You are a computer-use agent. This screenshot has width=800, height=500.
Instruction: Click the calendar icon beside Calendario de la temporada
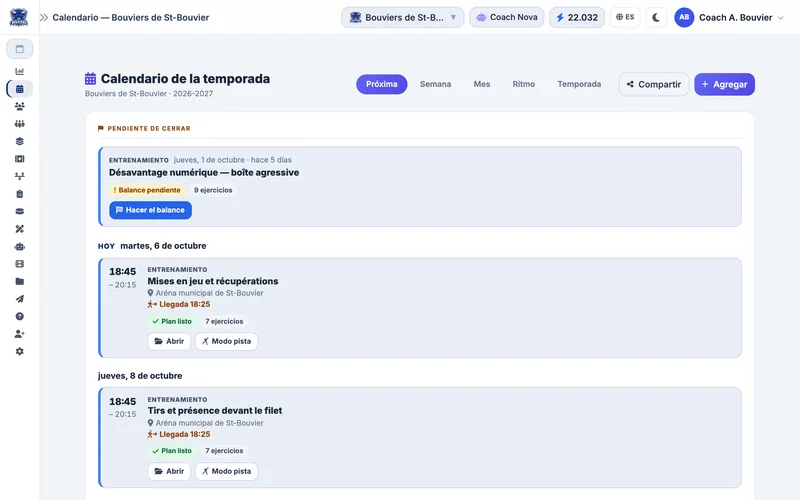coord(90,79)
